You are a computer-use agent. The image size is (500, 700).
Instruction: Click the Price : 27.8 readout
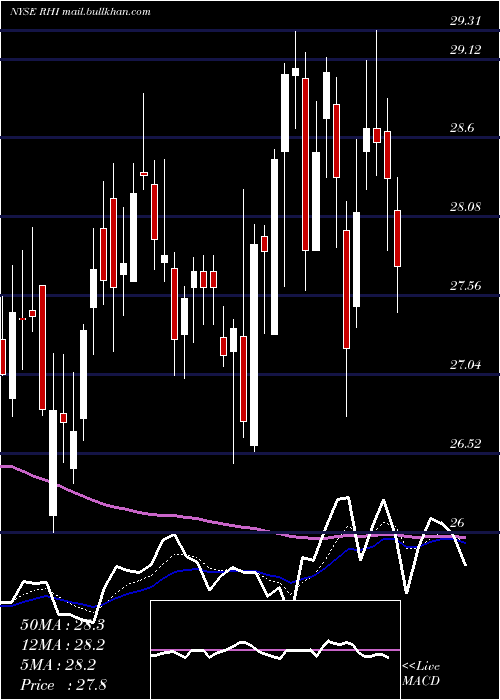(63, 685)
